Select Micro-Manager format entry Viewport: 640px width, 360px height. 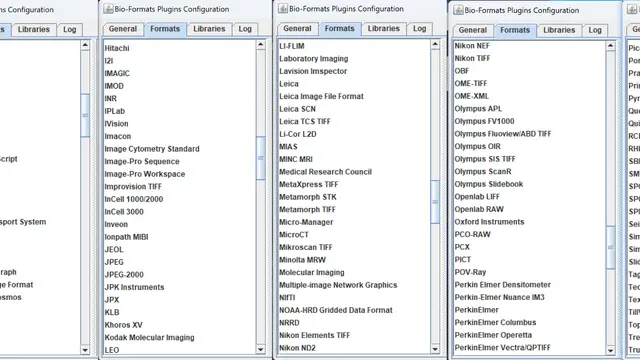click(x=306, y=222)
